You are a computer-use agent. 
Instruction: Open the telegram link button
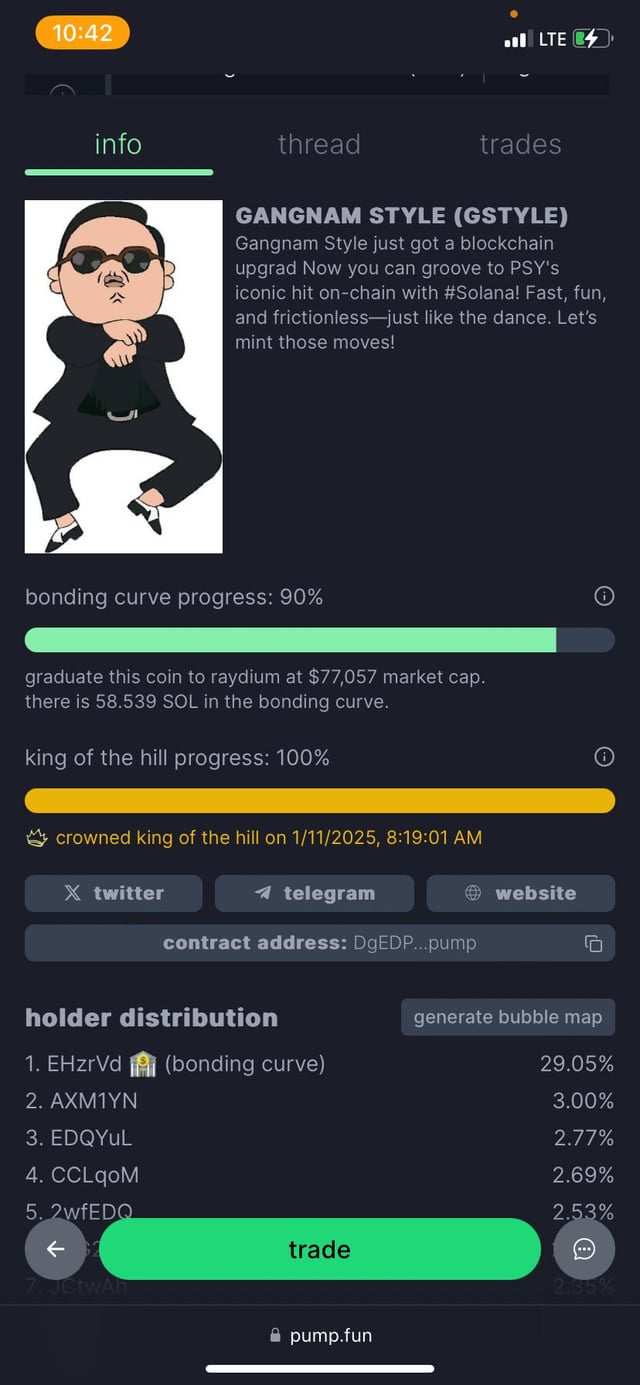pos(314,893)
